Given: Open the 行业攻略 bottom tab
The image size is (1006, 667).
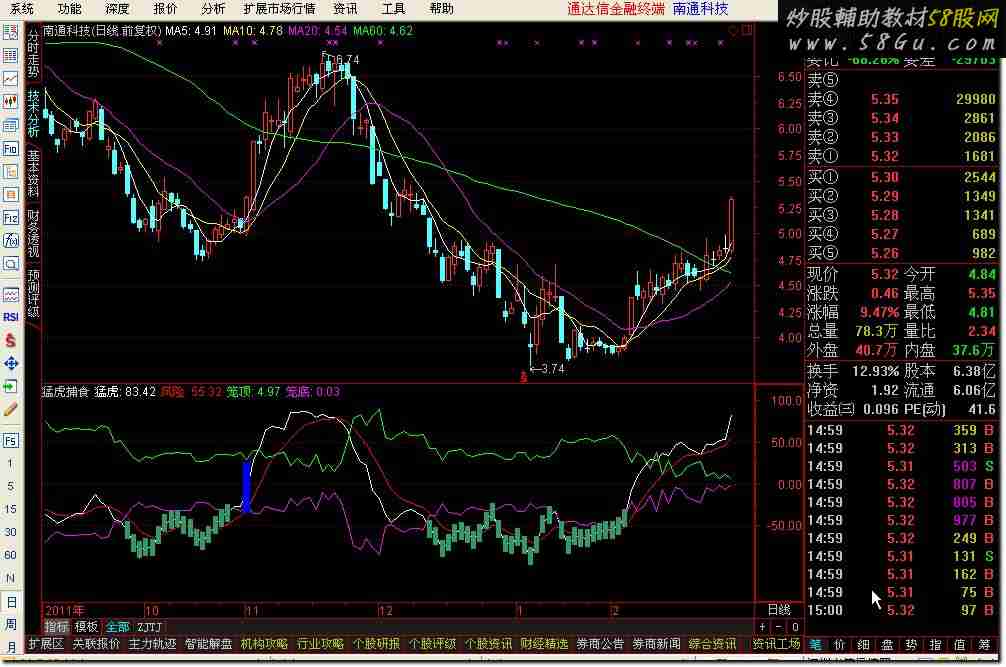Looking at the screenshot, I should [320, 644].
